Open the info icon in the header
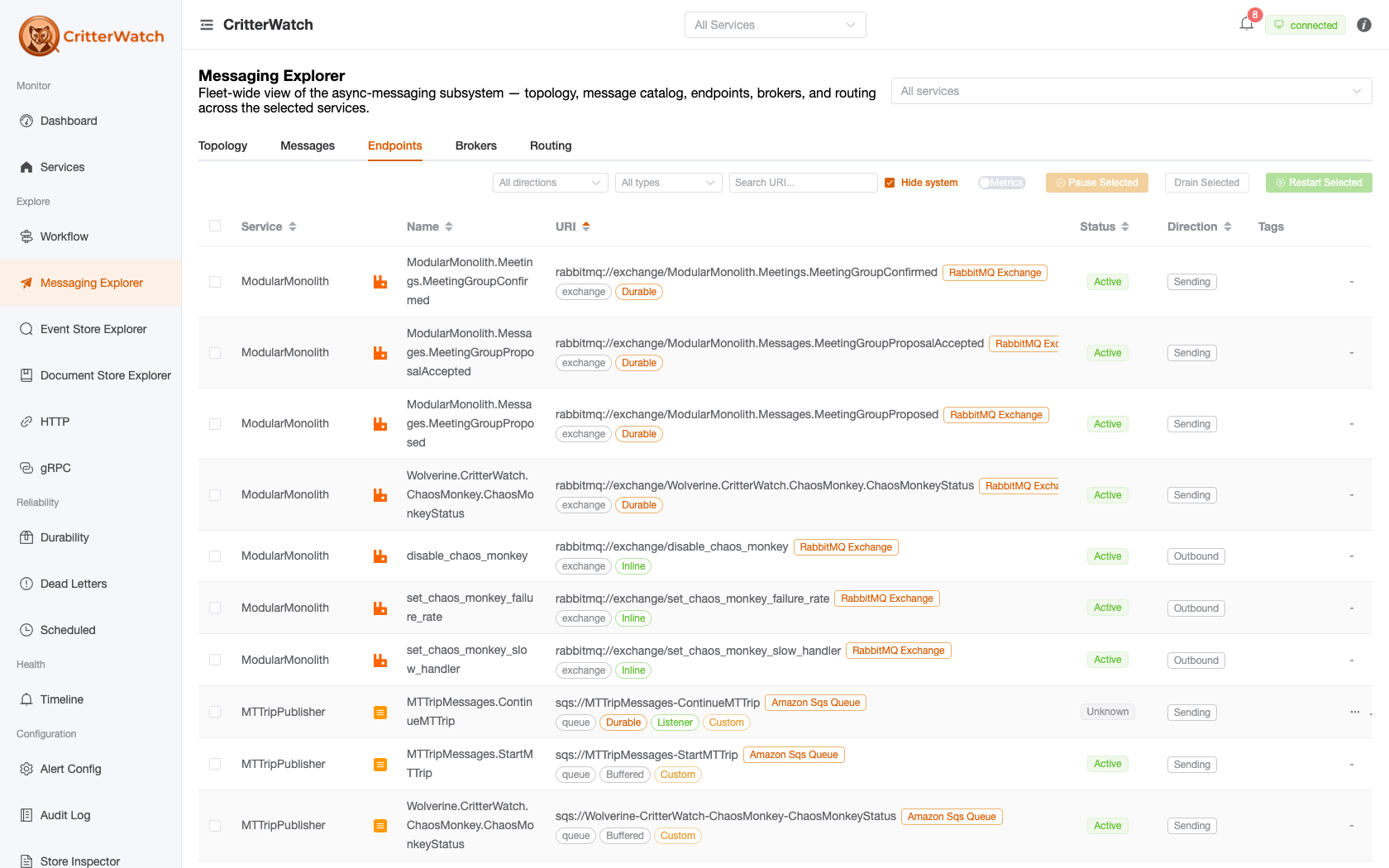Screen dimensions: 1389x868 1364,25
